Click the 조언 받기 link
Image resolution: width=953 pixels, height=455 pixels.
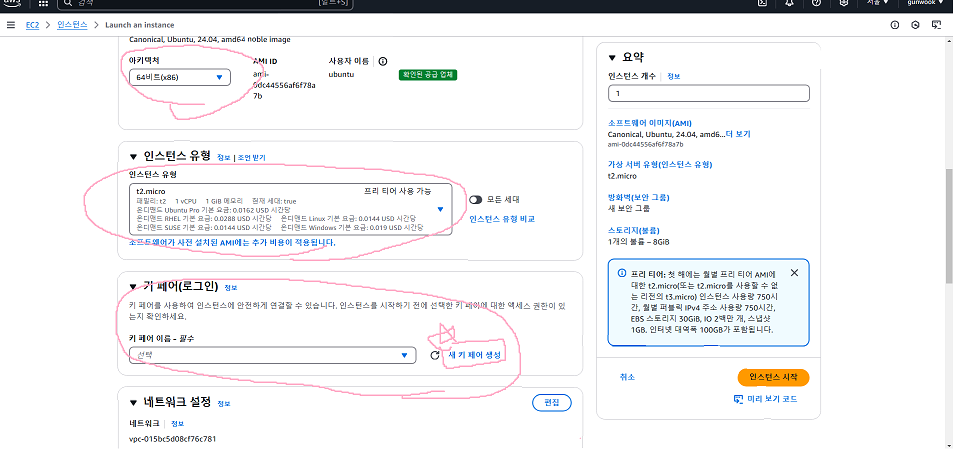coord(251,157)
